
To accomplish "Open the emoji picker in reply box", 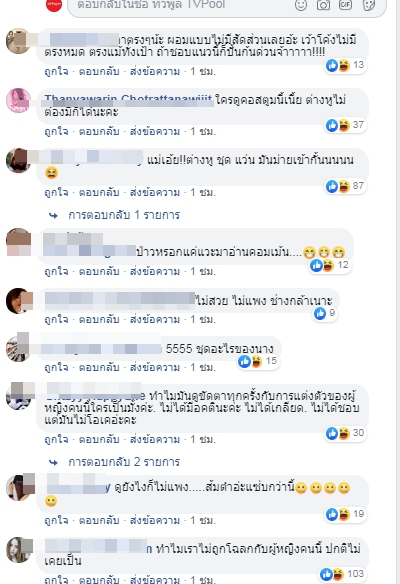I will point(301,4).
